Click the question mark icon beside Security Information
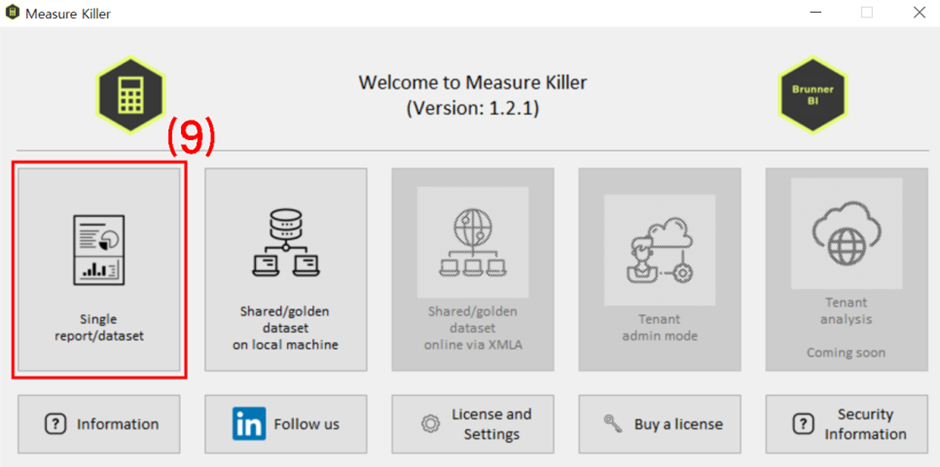The height and width of the screenshot is (467, 940). coord(802,424)
